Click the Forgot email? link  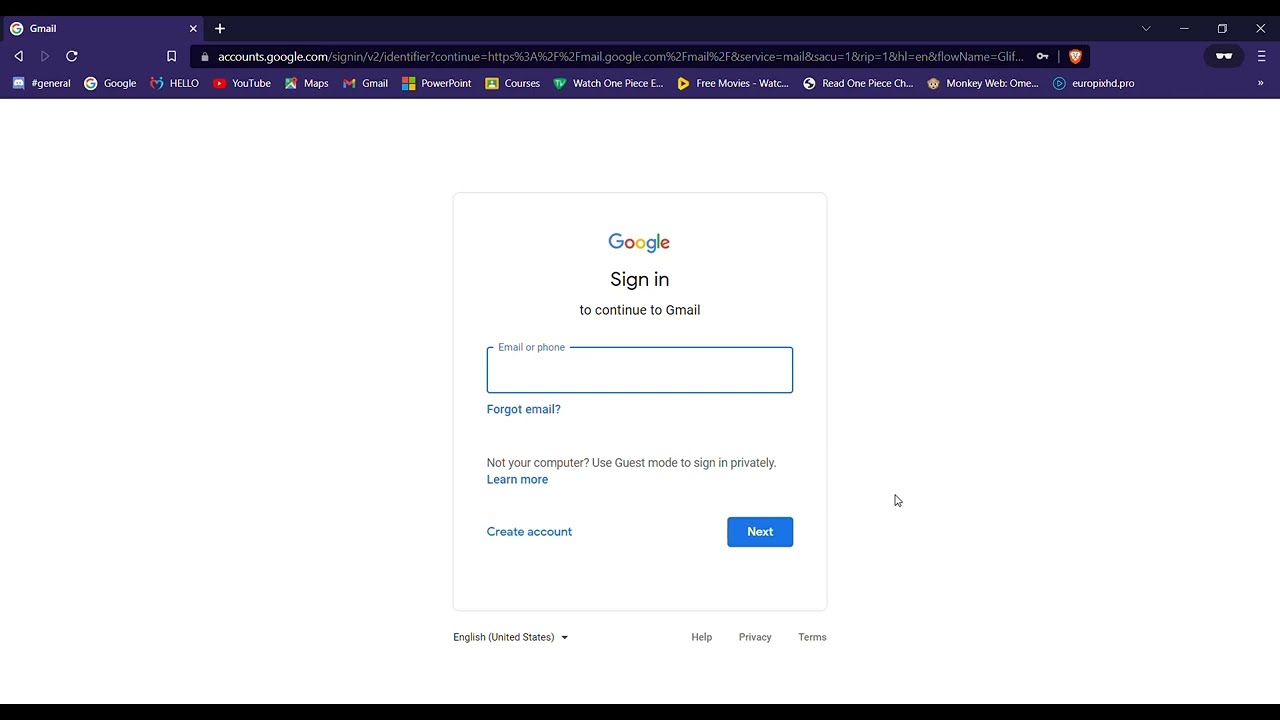[523, 409]
